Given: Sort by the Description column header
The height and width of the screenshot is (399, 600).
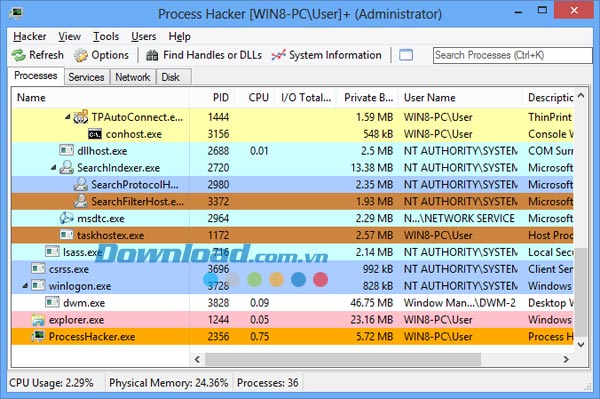Looking at the screenshot, I should pos(548,98).
